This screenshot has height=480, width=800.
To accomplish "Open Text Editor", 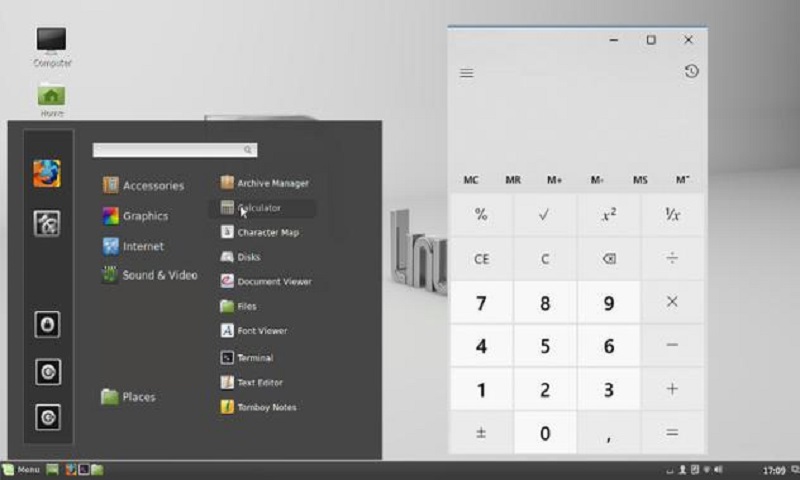I will [x=251, y=382].
